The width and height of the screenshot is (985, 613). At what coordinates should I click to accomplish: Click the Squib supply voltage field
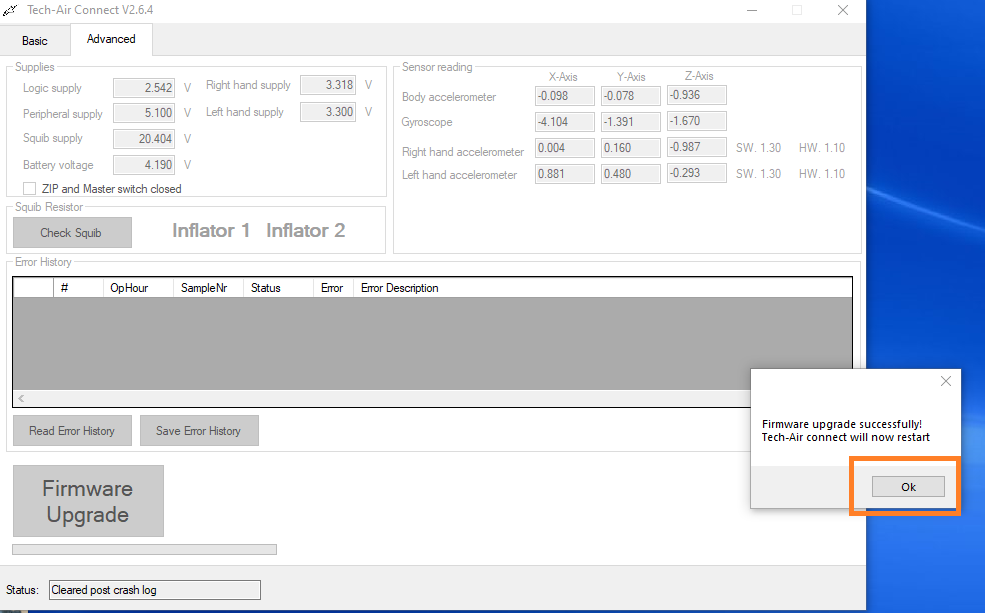click(144, 139)
